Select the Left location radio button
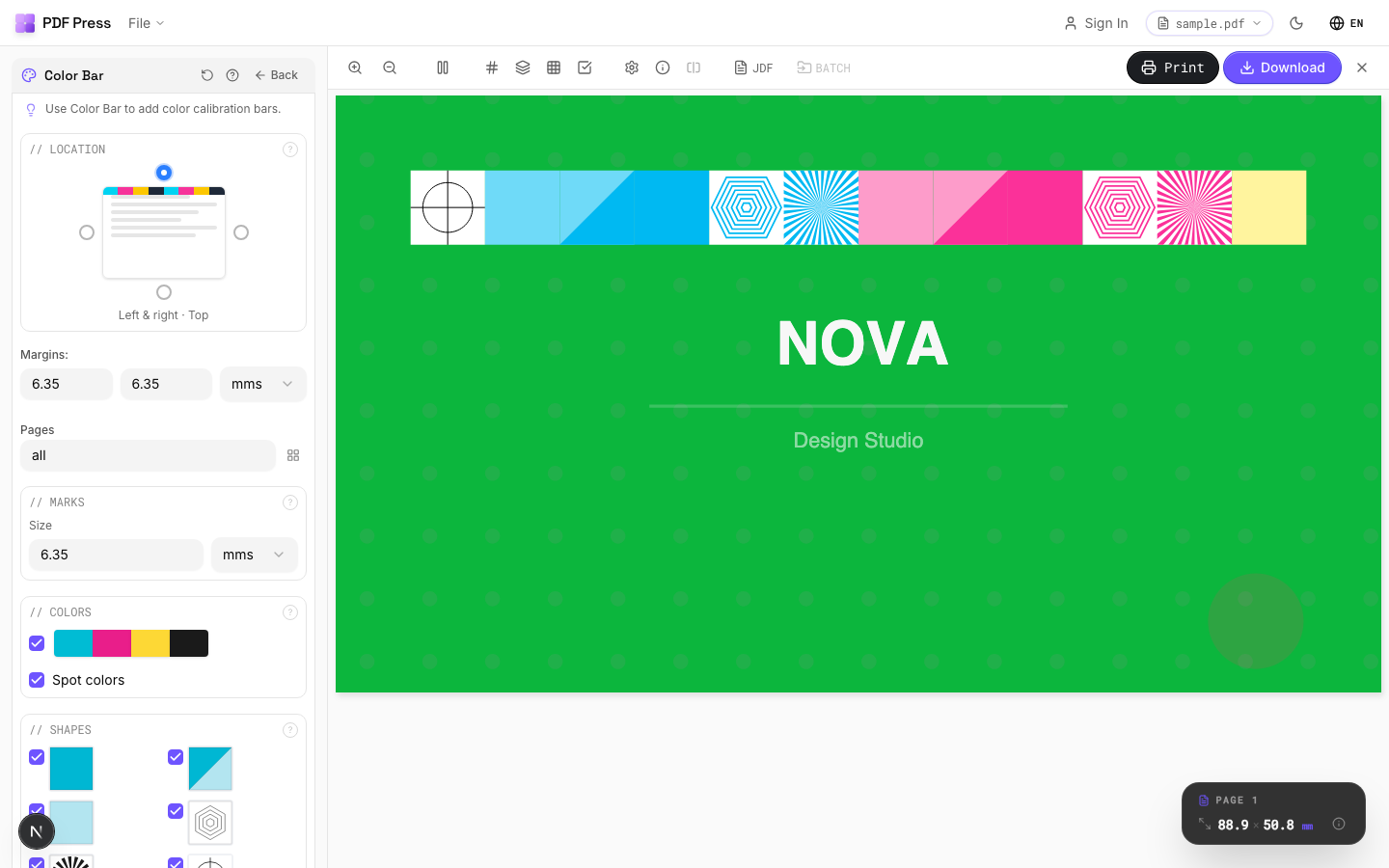 pos(87,232)
